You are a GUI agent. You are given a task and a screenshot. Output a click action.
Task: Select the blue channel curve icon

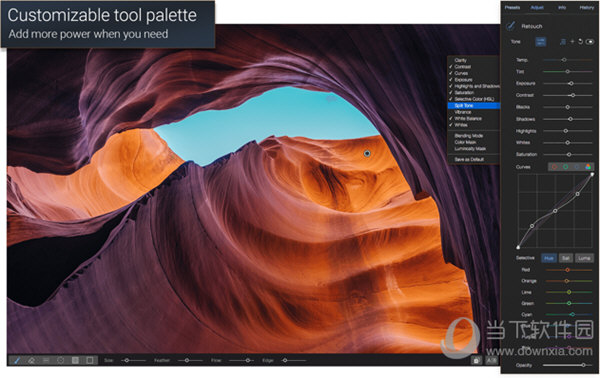577,167
